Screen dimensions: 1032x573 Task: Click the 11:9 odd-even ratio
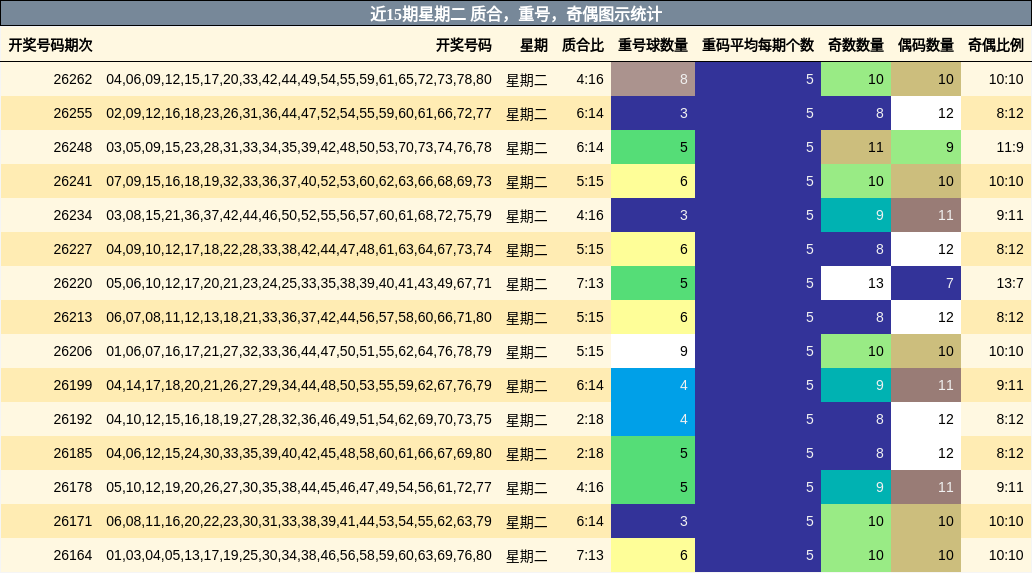1010,147
